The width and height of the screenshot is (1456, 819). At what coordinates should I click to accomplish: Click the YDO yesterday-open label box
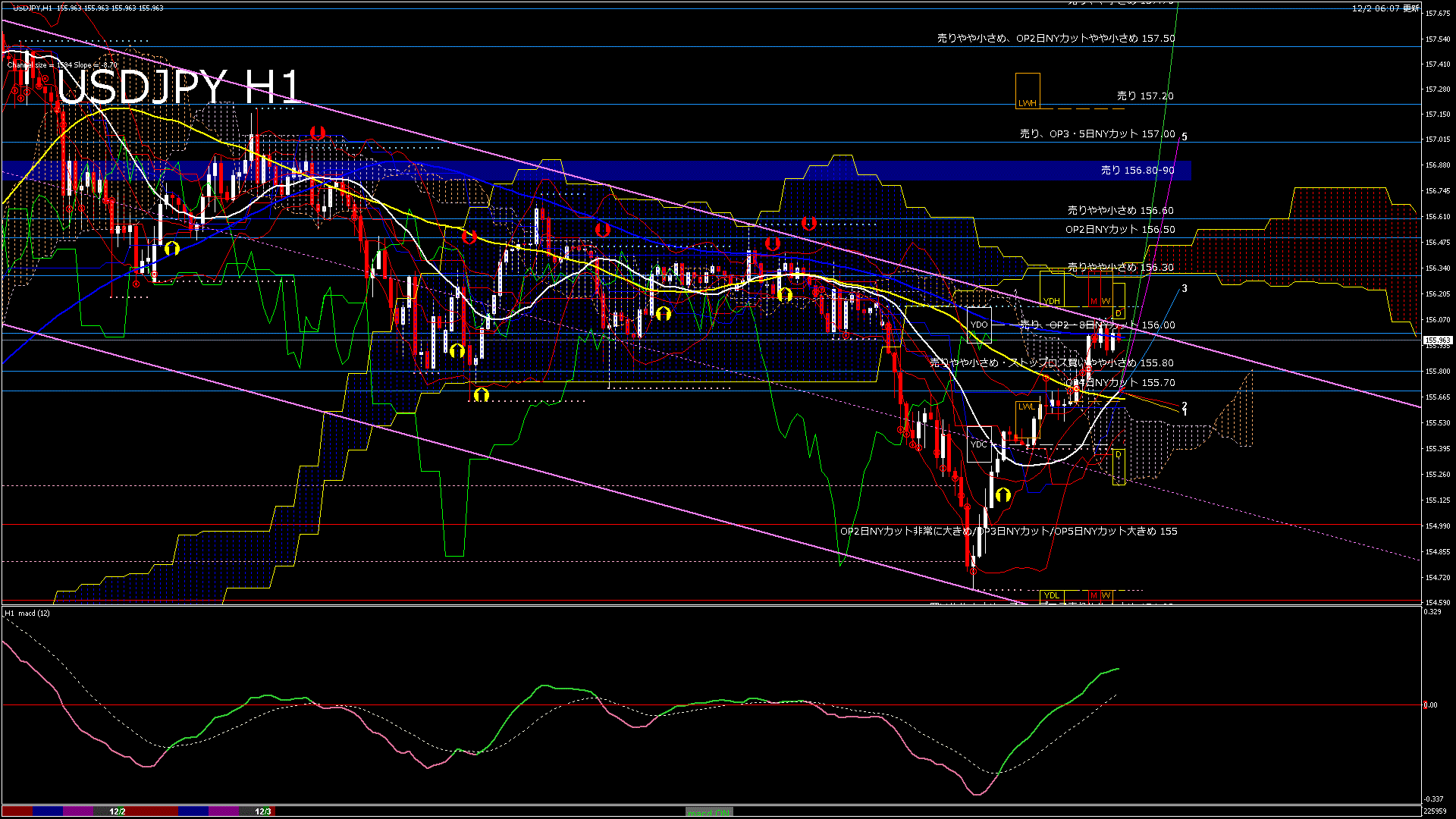(x=978, y=323)
